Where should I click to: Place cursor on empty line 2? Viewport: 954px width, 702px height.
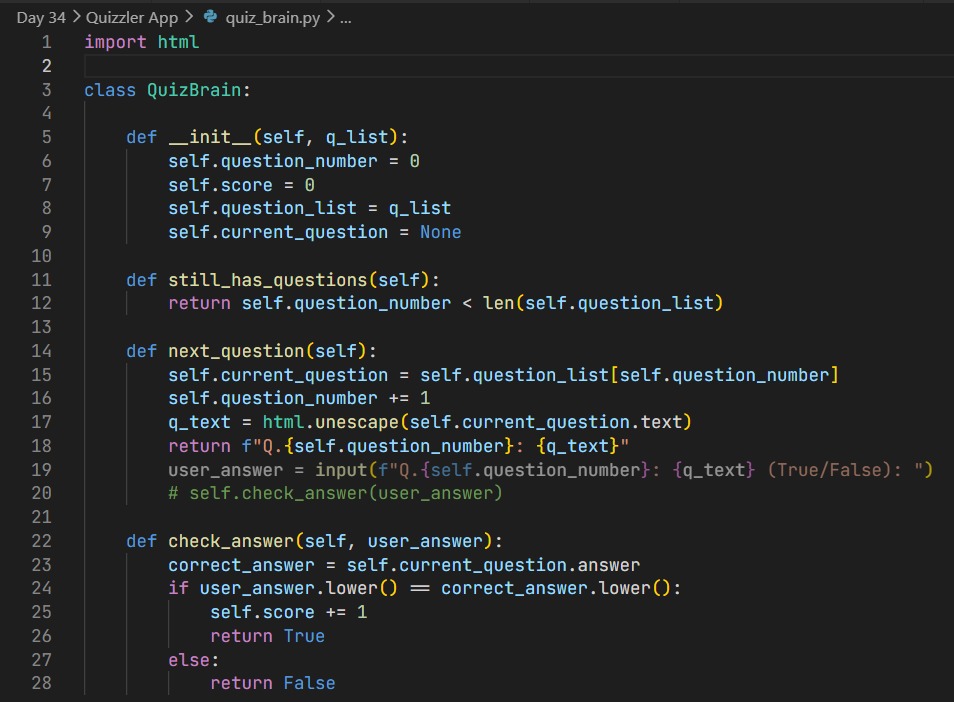100,66
